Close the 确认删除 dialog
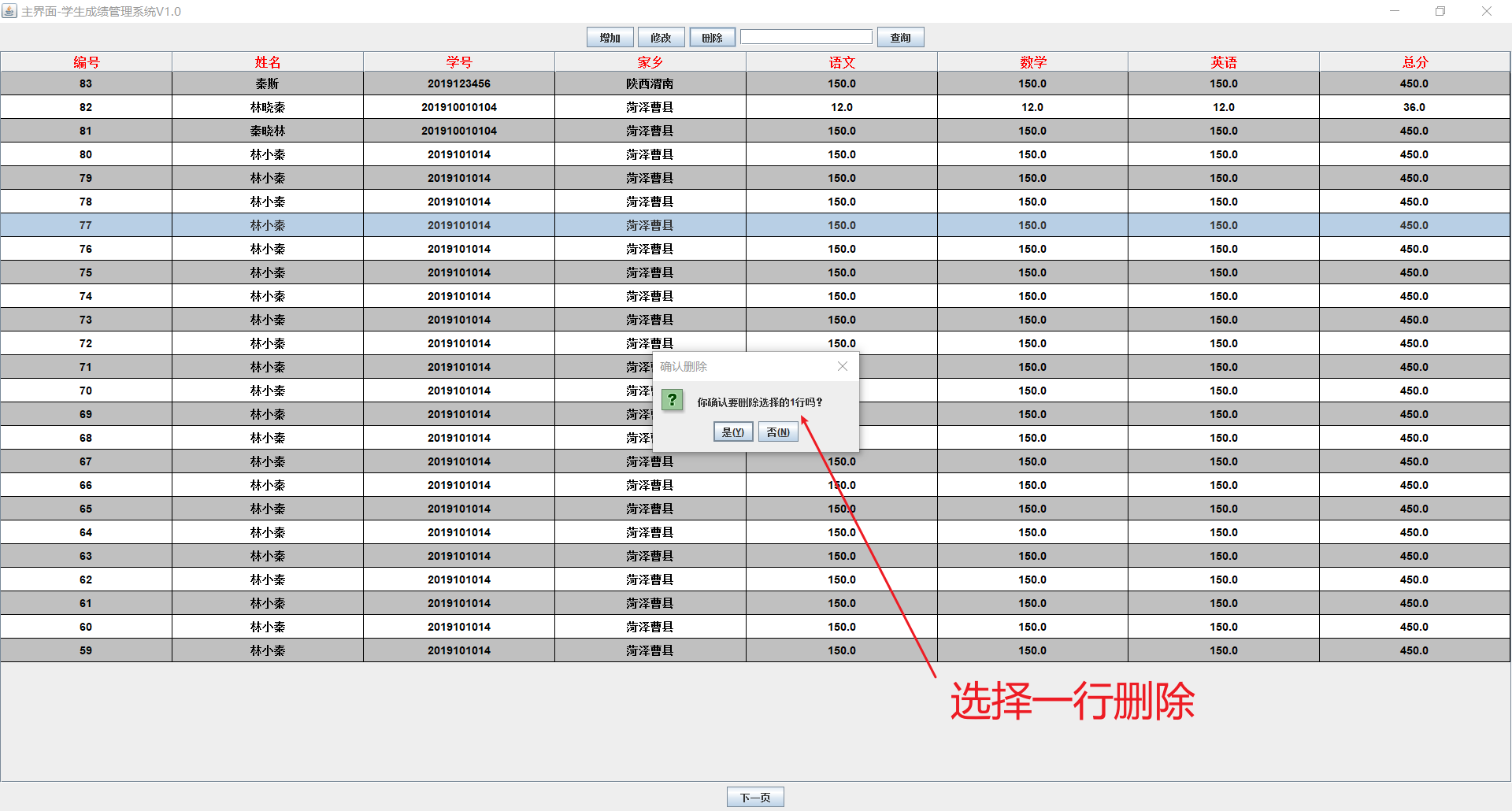This screenshot has width=1512, height=811. 842,366
